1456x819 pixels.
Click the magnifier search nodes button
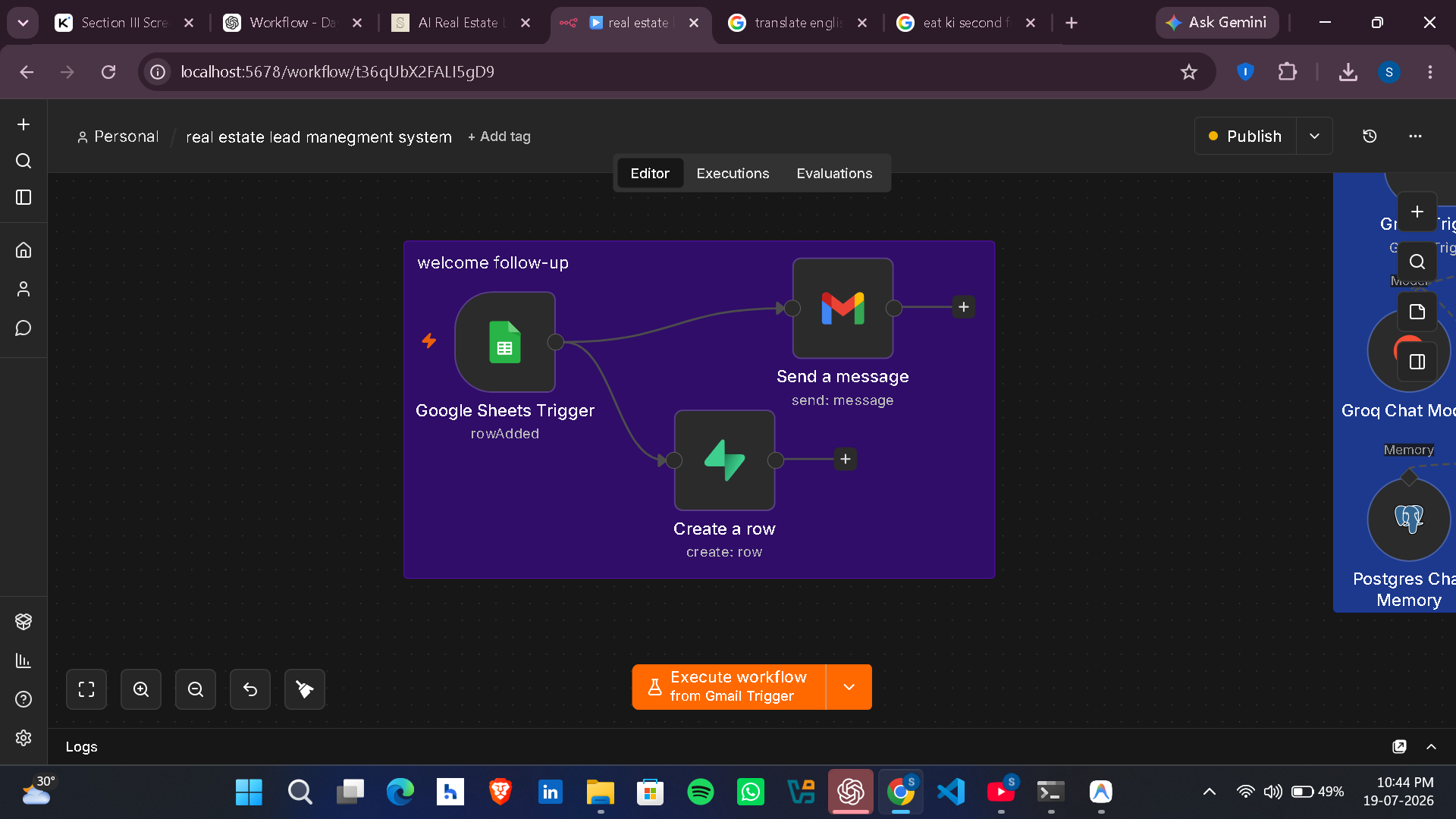[1417, 262]
